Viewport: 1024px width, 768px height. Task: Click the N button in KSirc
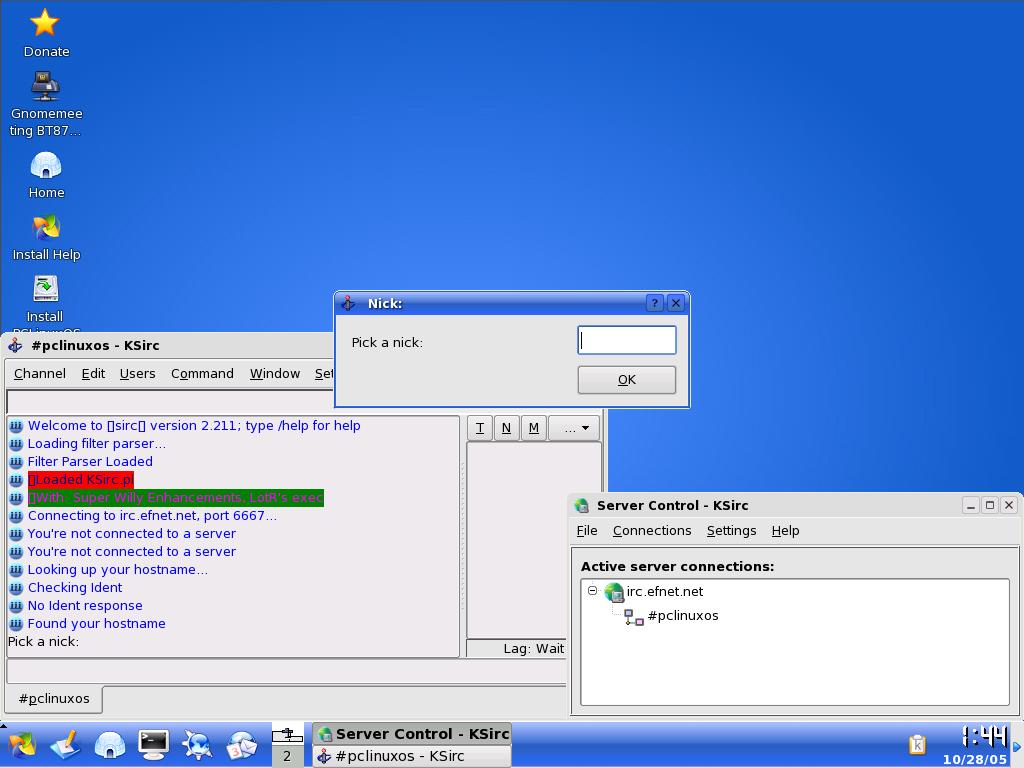506,428
